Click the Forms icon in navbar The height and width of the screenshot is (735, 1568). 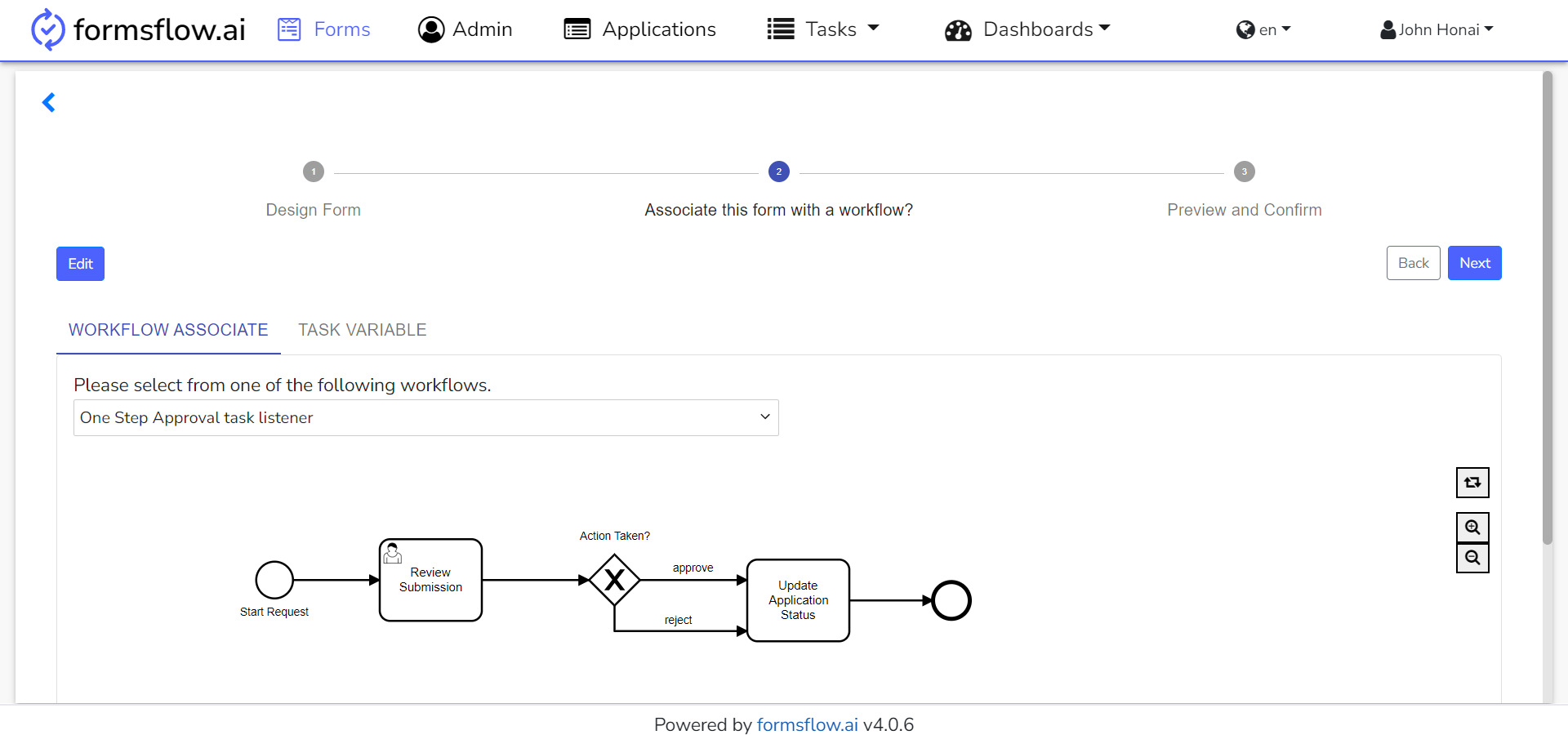tap(289, 29)
